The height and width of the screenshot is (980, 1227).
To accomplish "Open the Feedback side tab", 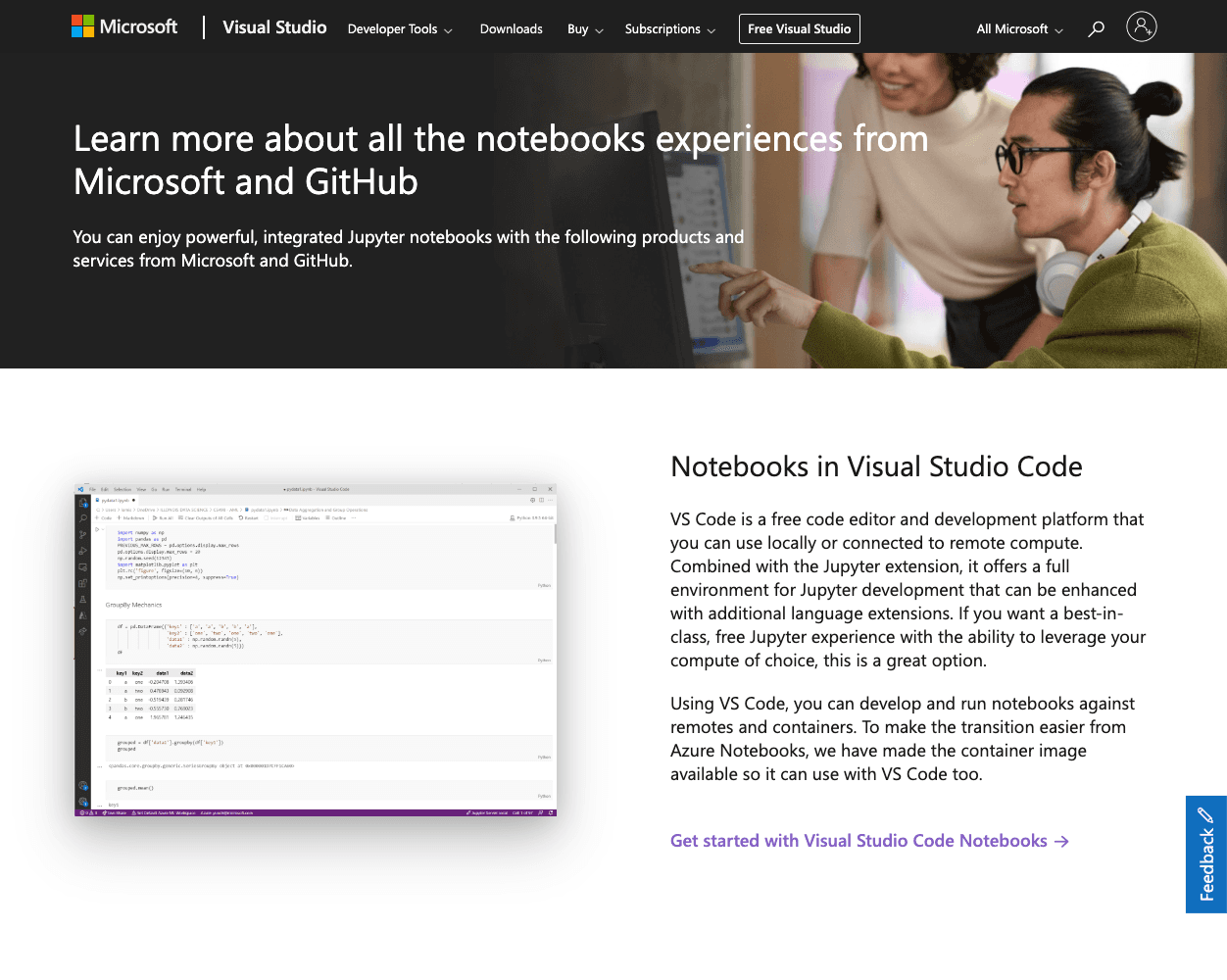I will 1206,855.
